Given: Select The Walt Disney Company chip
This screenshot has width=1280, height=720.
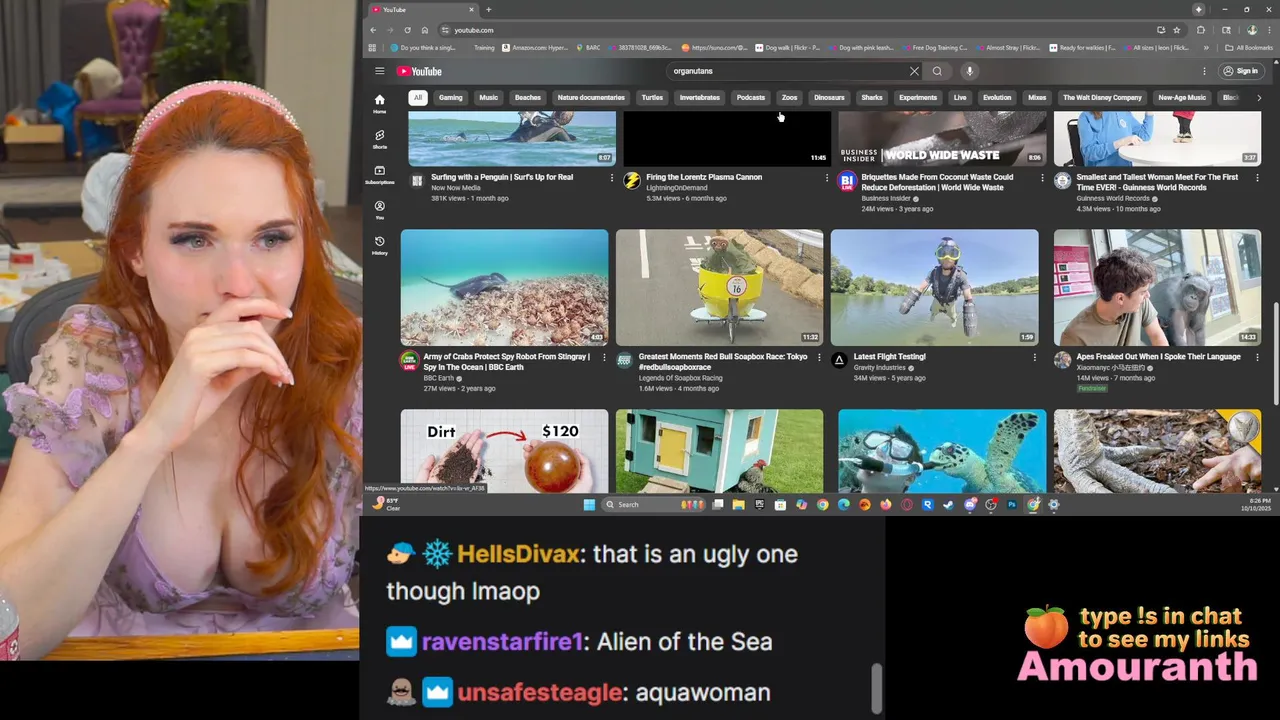Looking at the screenshot, I should tap(1102, 98).
